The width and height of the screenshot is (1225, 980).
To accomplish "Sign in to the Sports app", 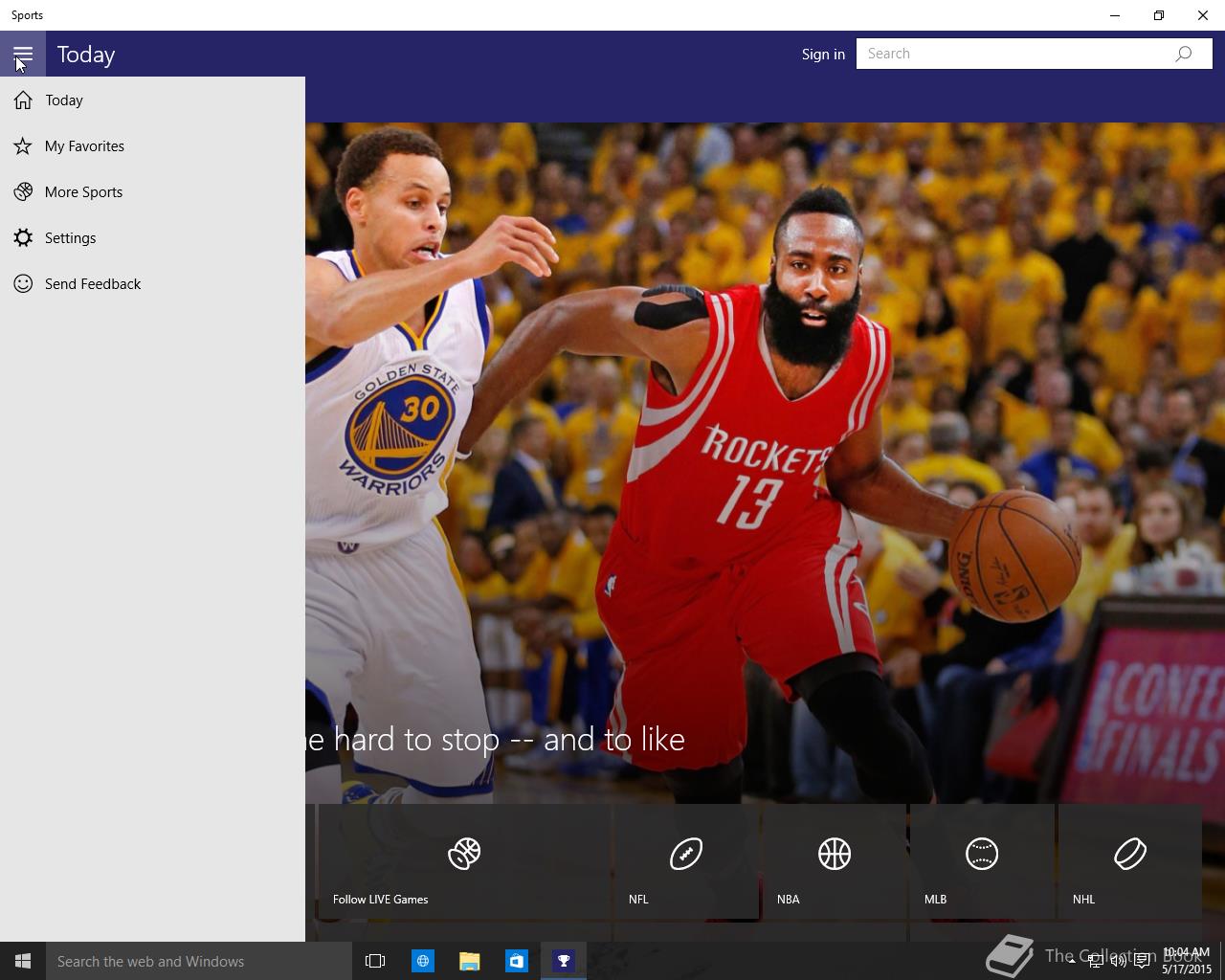I will point(823,54).
